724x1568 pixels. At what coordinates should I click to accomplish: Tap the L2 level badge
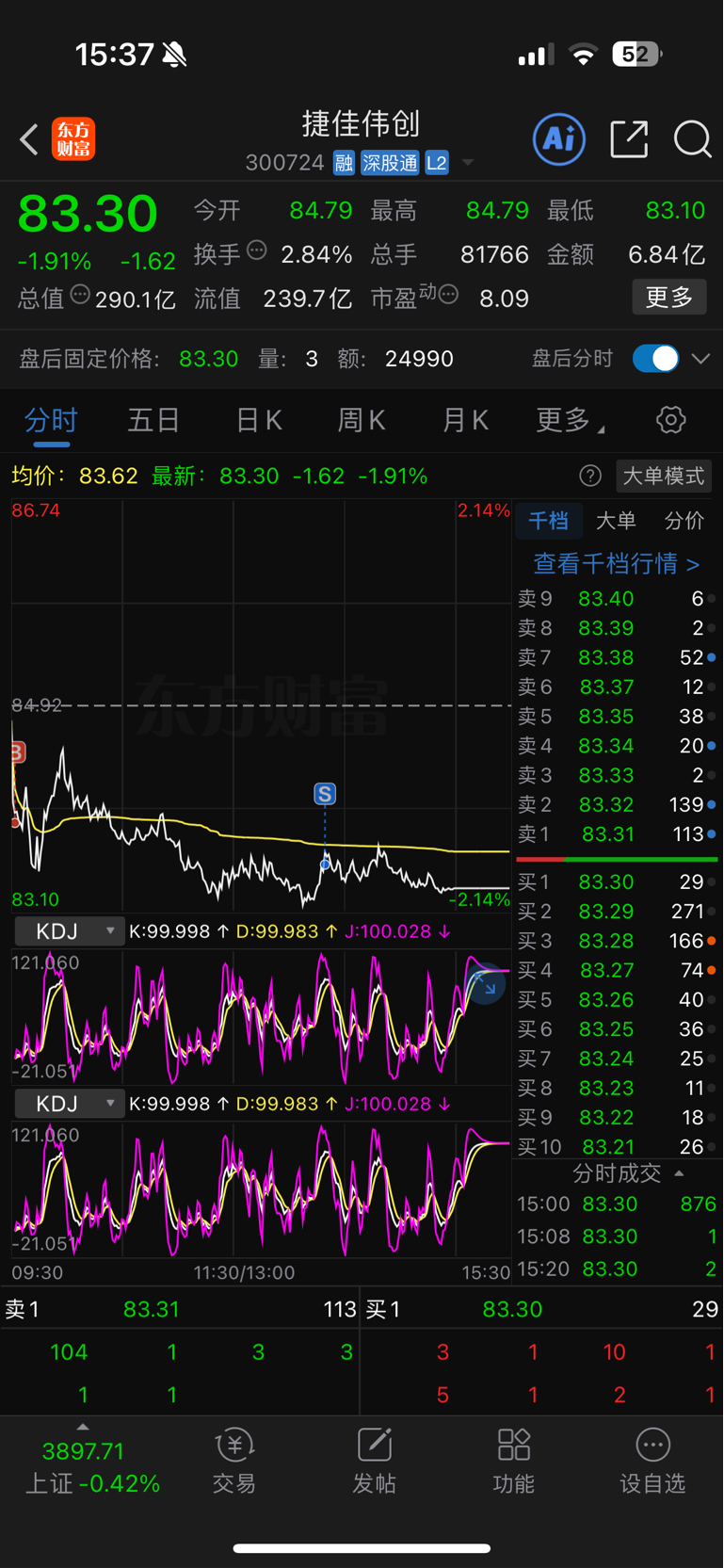click(x=437, y=163)
